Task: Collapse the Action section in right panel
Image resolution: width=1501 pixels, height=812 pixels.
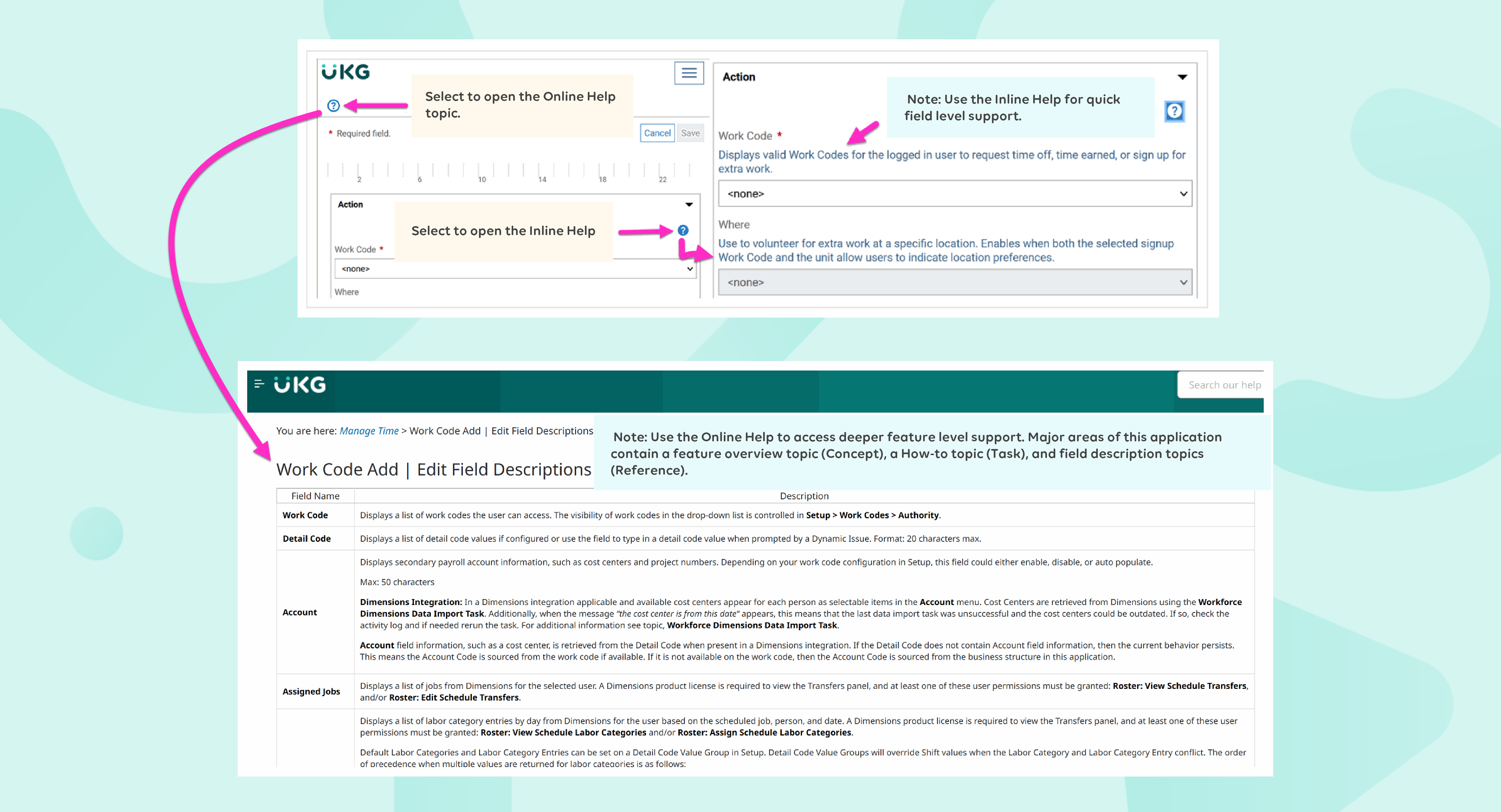Action: click(1182, 77)
